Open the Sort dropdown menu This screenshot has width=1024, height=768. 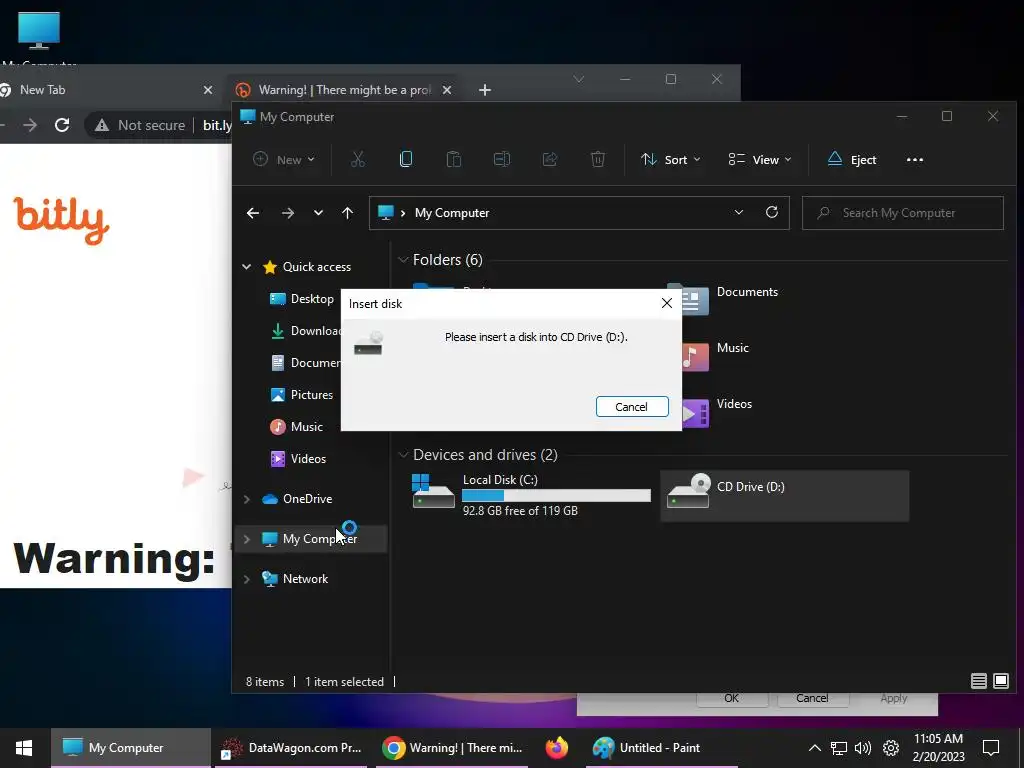pos(670,159)
